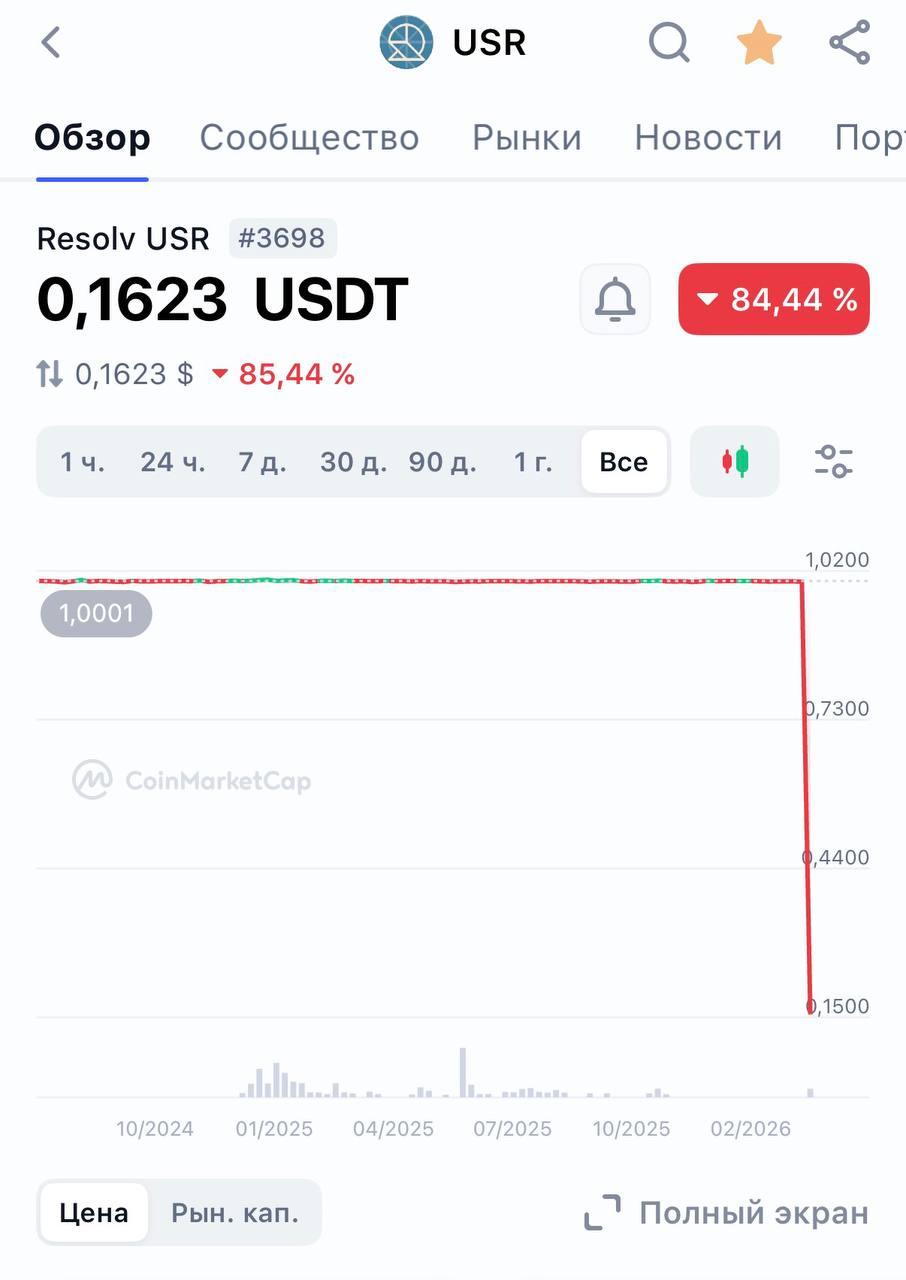Tap the #3698 rank badge
This screenshot has height=1280, width=906.
click(283, 238)
